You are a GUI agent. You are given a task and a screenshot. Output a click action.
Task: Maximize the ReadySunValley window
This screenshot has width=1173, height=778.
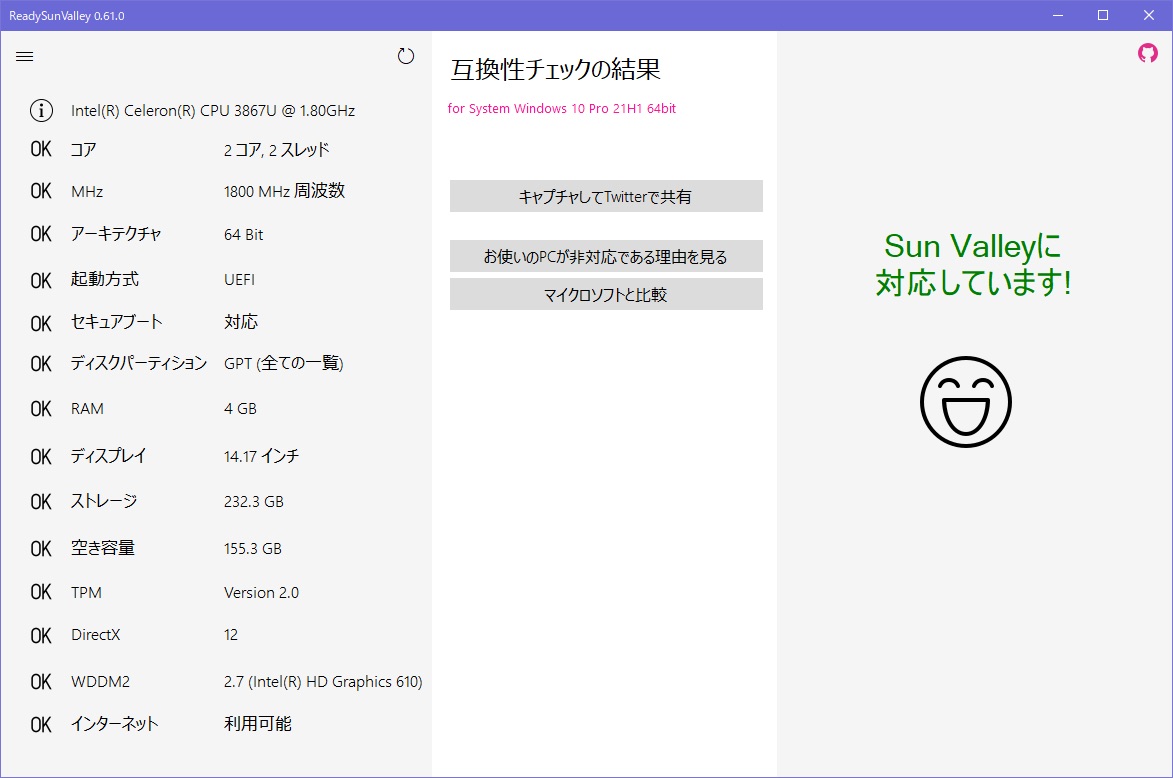coord(1103,15)
